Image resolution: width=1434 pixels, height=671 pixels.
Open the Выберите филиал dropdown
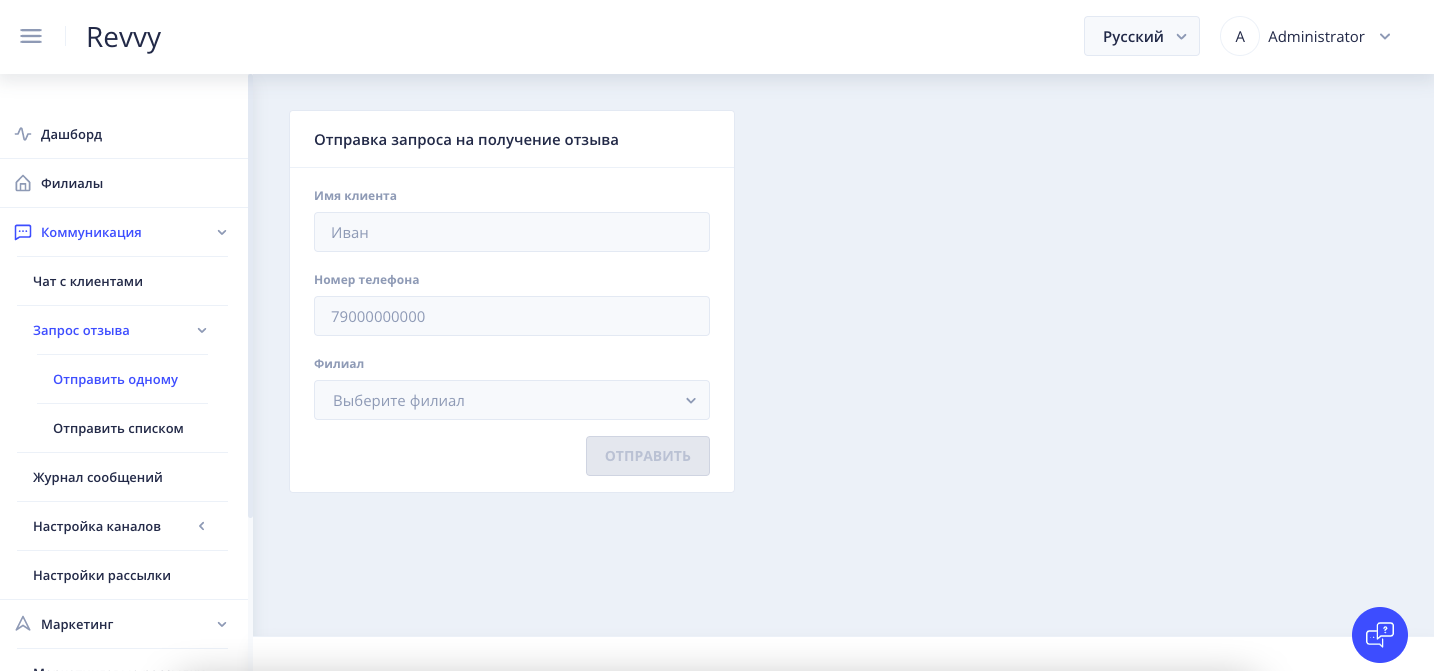pos(512,400)
